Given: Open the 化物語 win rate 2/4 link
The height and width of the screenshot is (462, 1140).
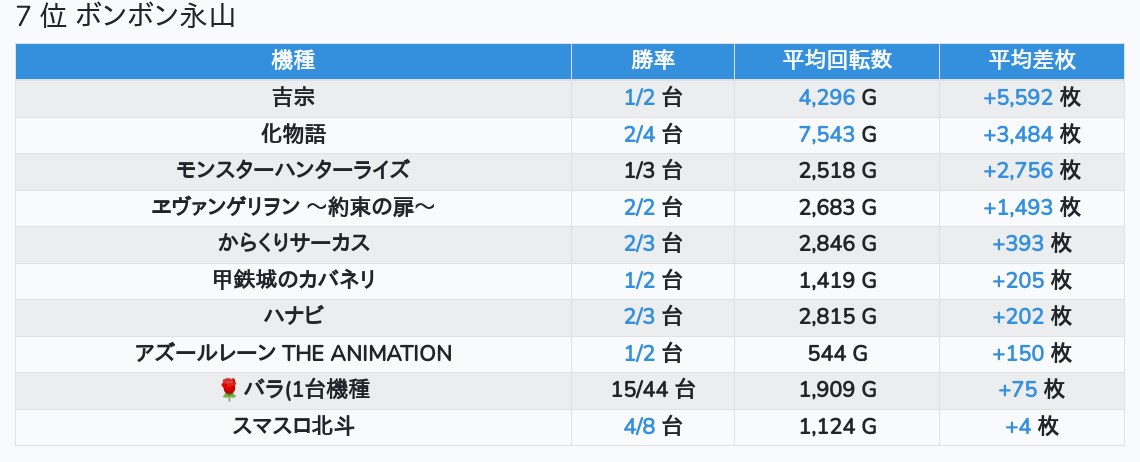Looking at the screenshot, I should pos(639,134).
